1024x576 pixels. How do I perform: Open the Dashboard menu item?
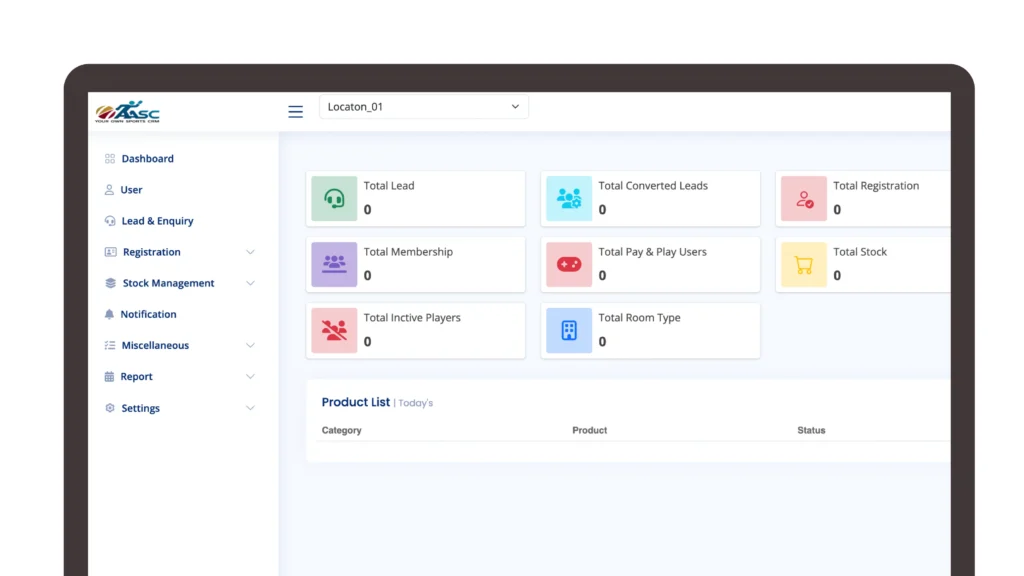[147, 159]
